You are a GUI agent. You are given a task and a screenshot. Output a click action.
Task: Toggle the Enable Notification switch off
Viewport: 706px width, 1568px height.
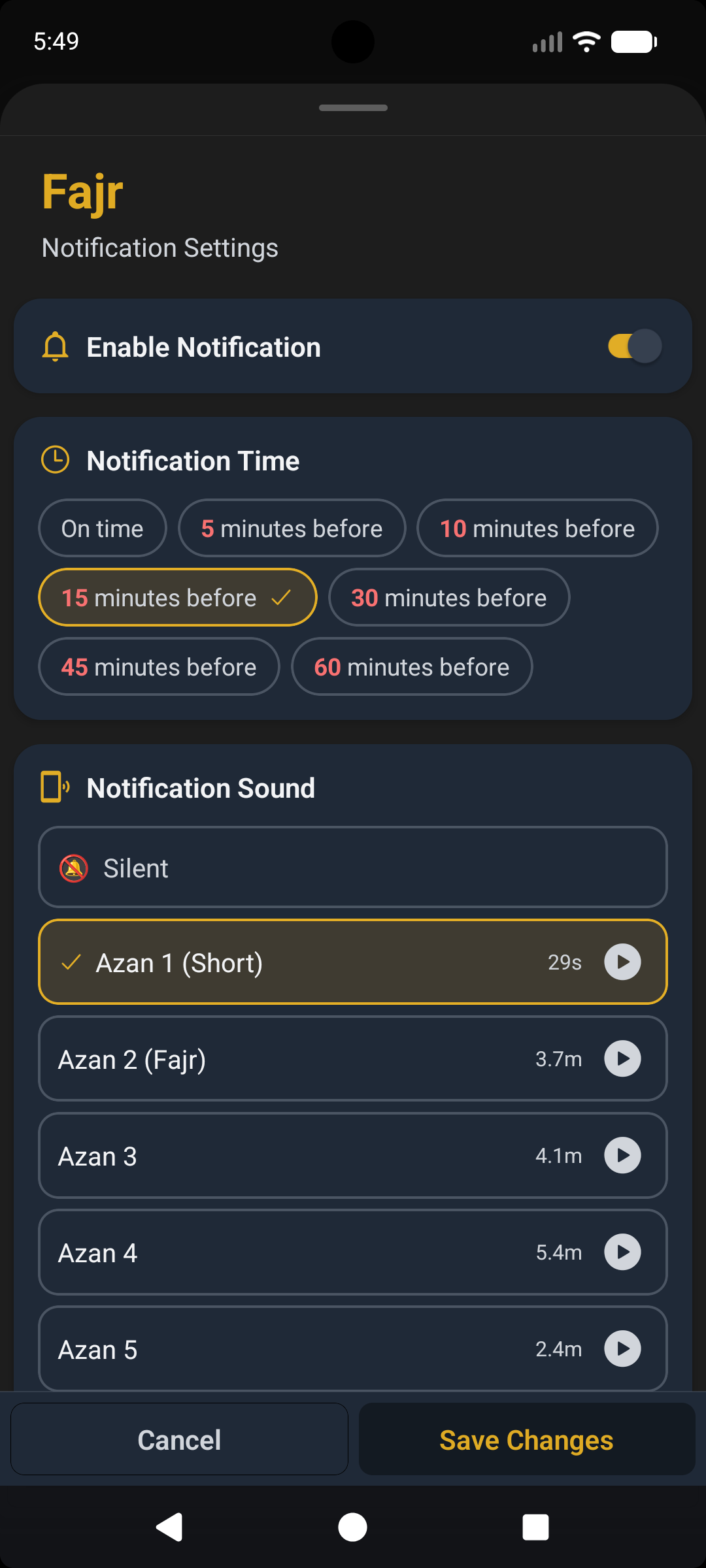pyautogui.click(x=635, y=346)
